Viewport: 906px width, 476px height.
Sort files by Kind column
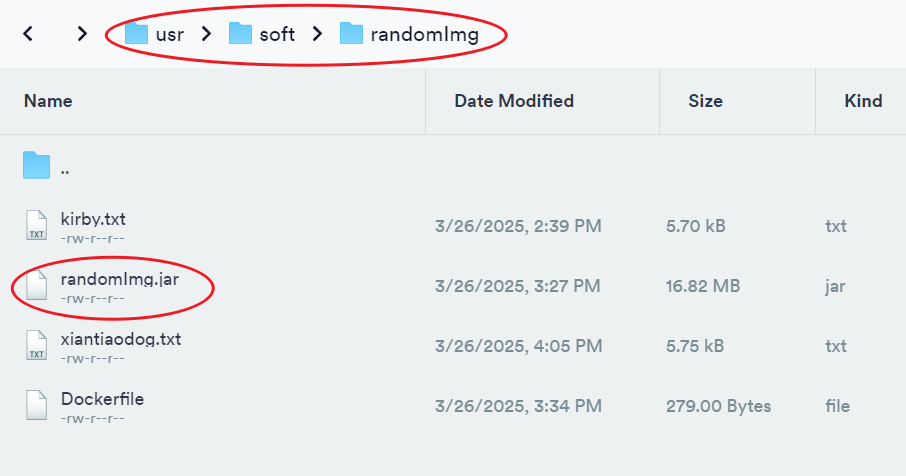pos(863,101)
